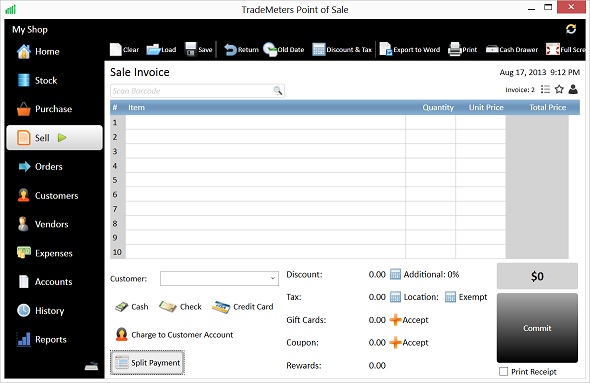Image resolution: width=590 pixels, height=383 pixels.
Task: Click the refresh sync icon top right
Action: click(571, 29)
